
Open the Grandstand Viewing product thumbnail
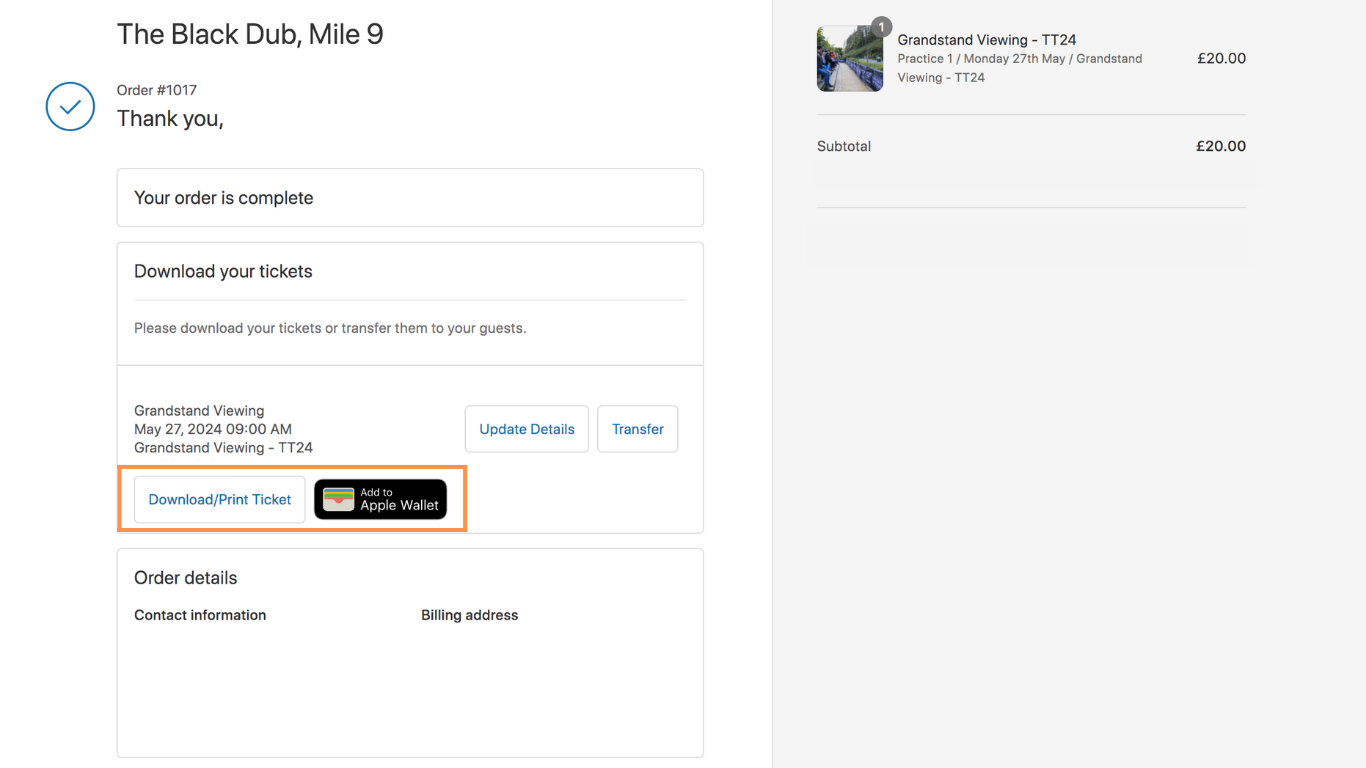coord(849,60)
